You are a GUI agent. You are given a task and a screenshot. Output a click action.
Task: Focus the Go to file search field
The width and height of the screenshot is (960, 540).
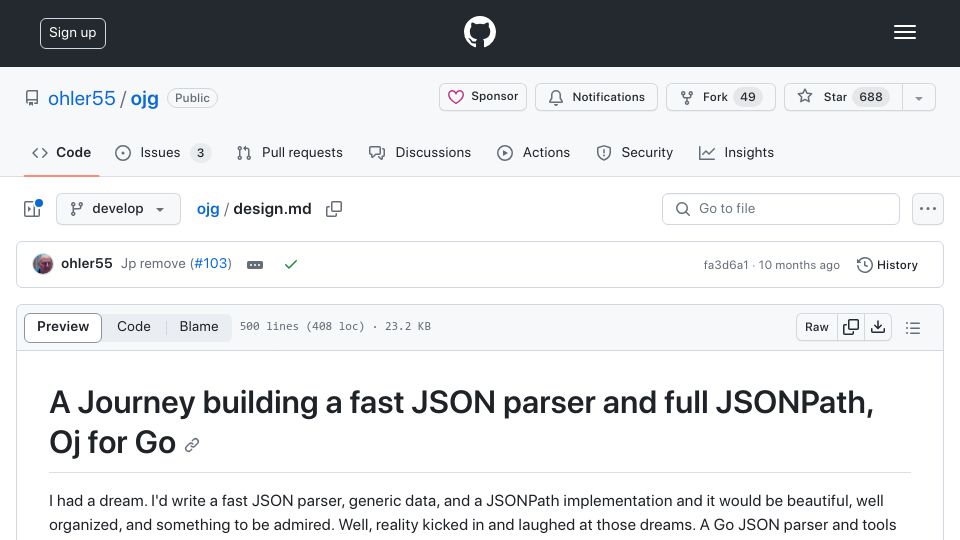781,209
